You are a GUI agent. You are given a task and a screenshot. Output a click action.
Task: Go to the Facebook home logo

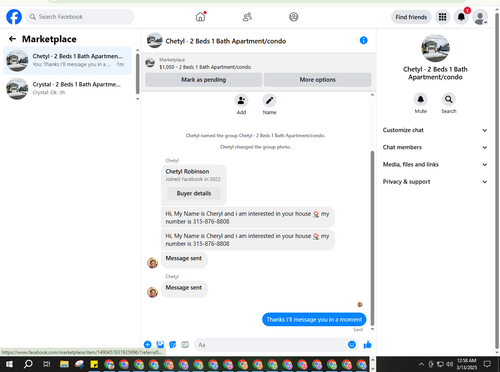pos(14,17)
